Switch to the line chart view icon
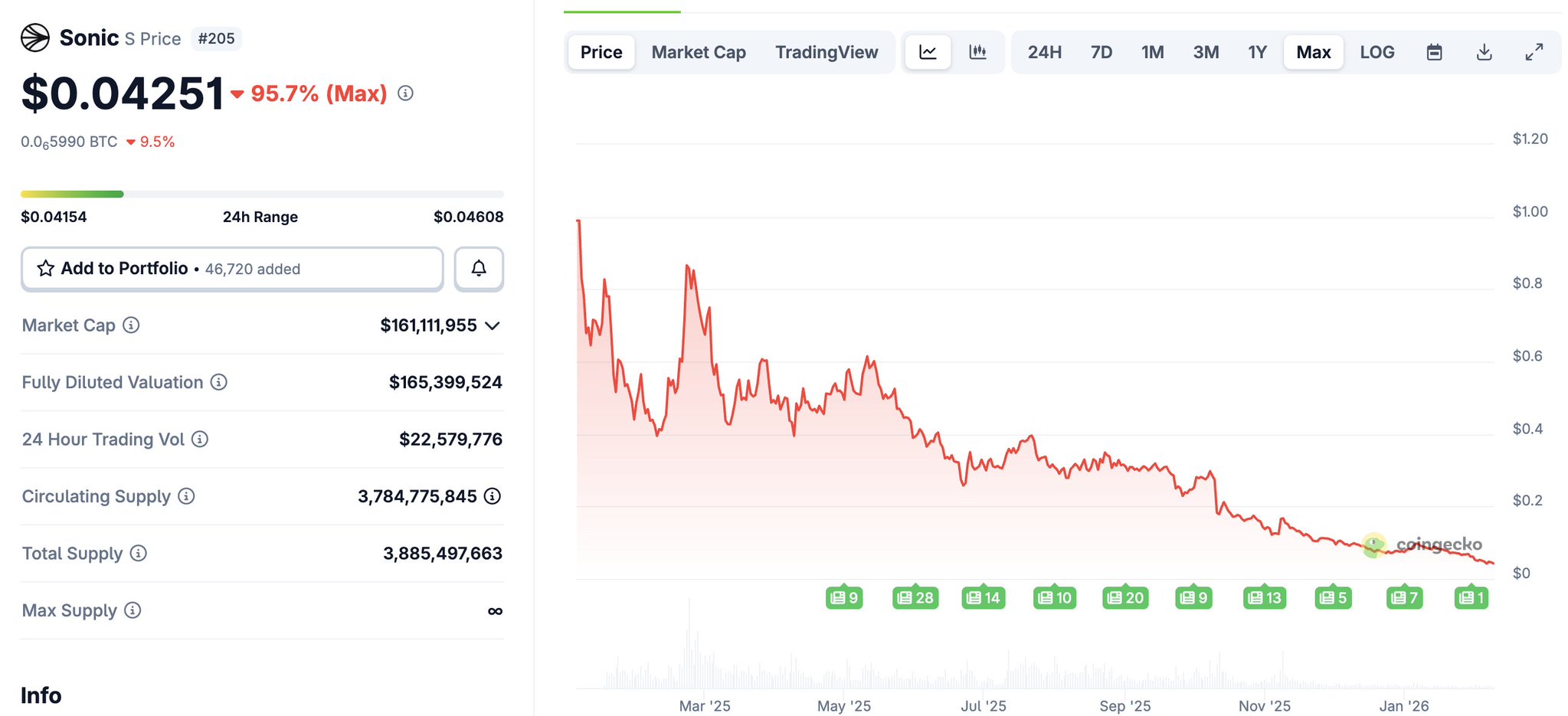 [928, 52]
